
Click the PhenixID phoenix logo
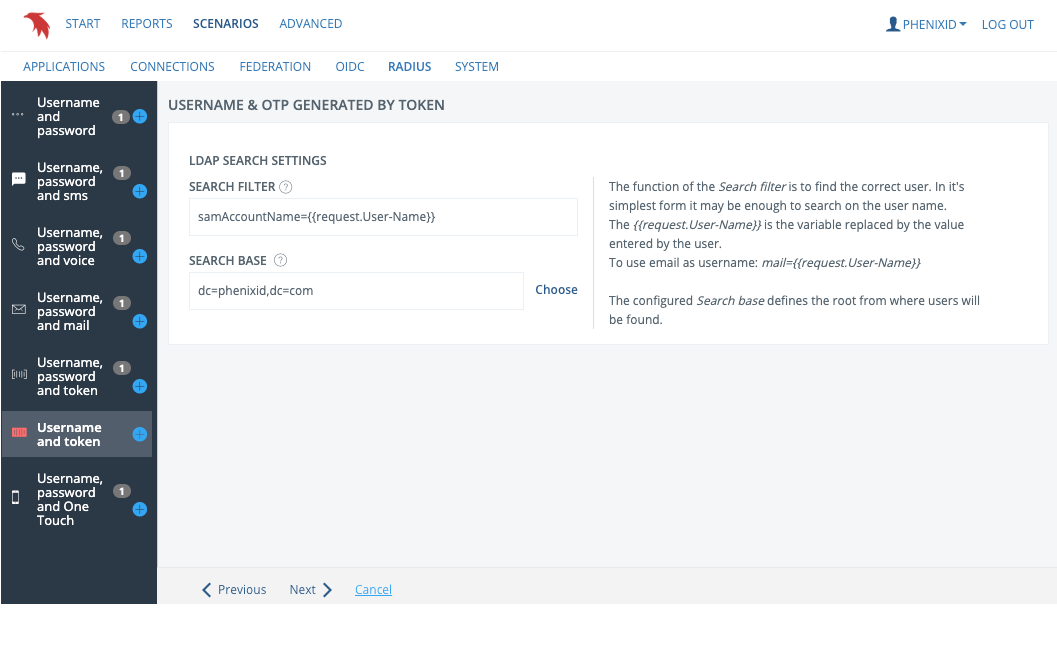pyautogui.click(x=37, y=24)
